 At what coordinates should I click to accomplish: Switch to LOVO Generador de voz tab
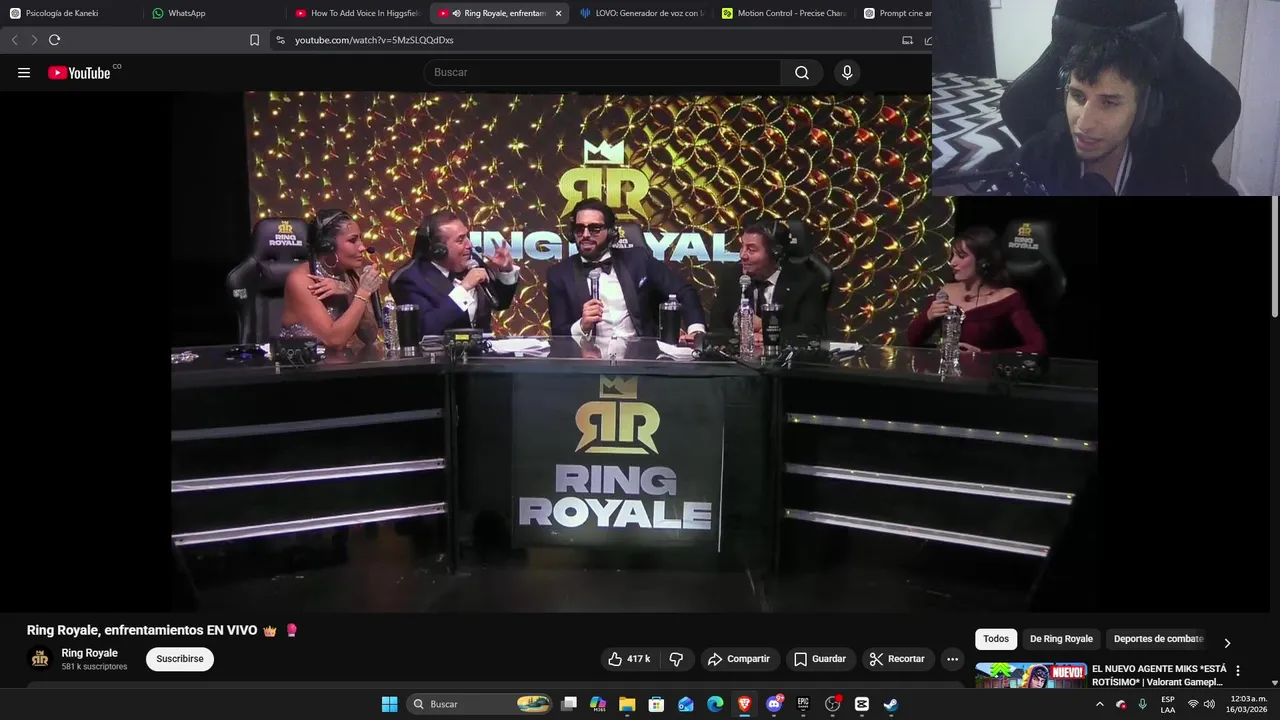point(642,13)
